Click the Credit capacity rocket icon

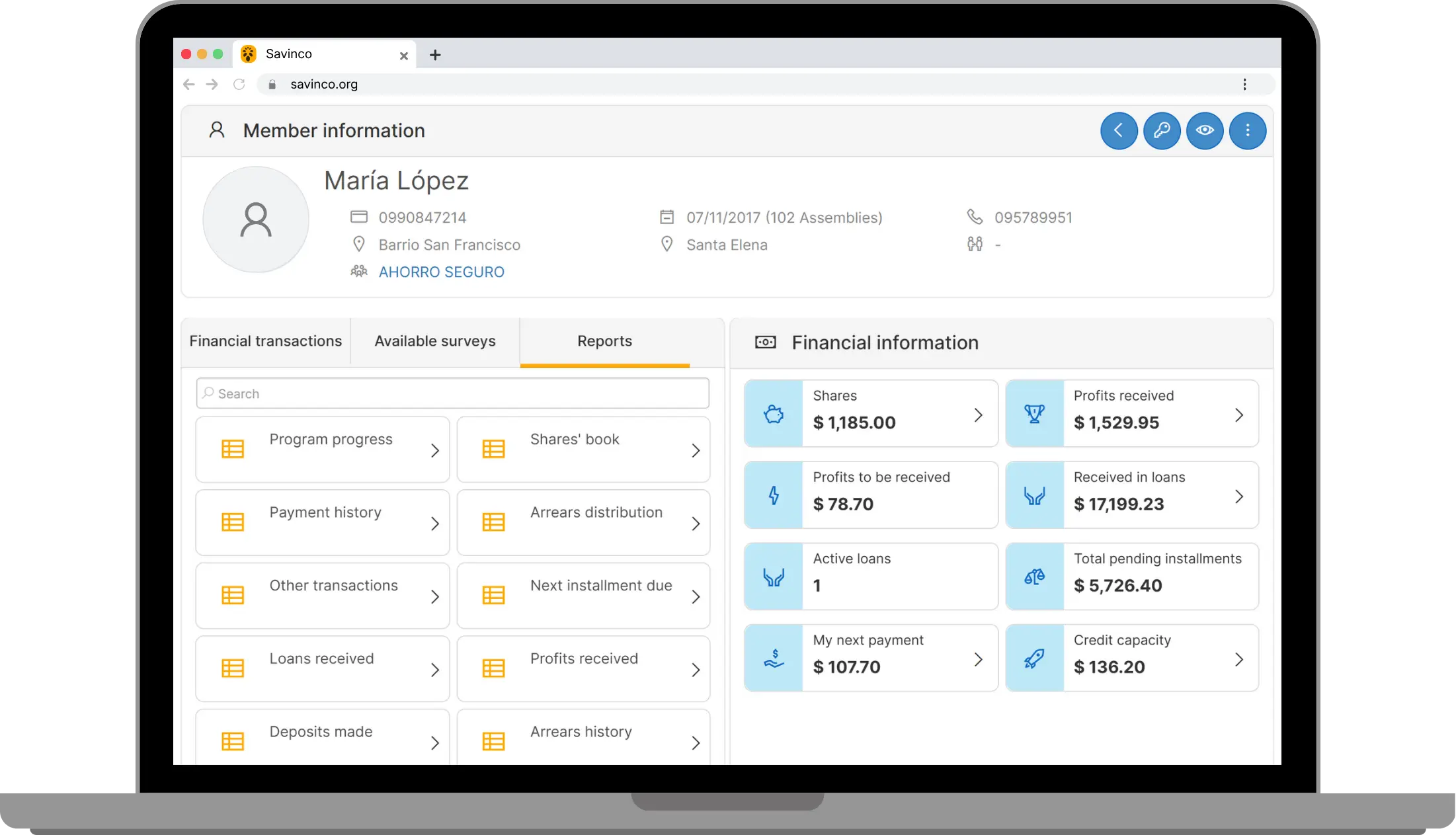point(1034,658)
